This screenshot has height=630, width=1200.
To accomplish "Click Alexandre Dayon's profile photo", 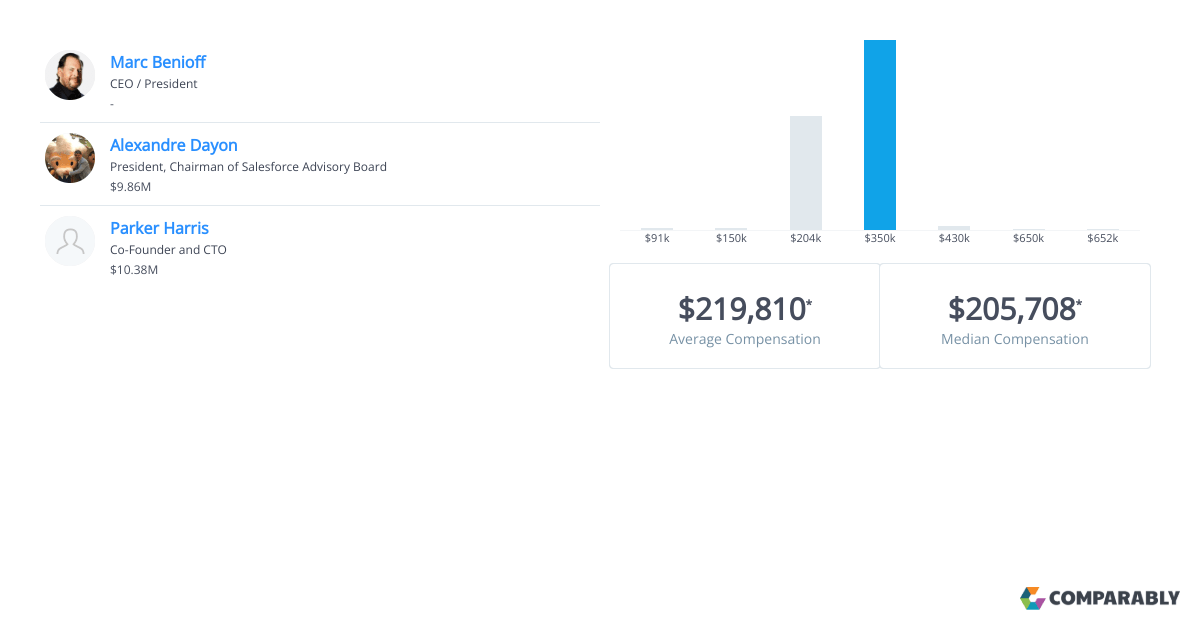I will pyautogui.click(x=70, y=158).
